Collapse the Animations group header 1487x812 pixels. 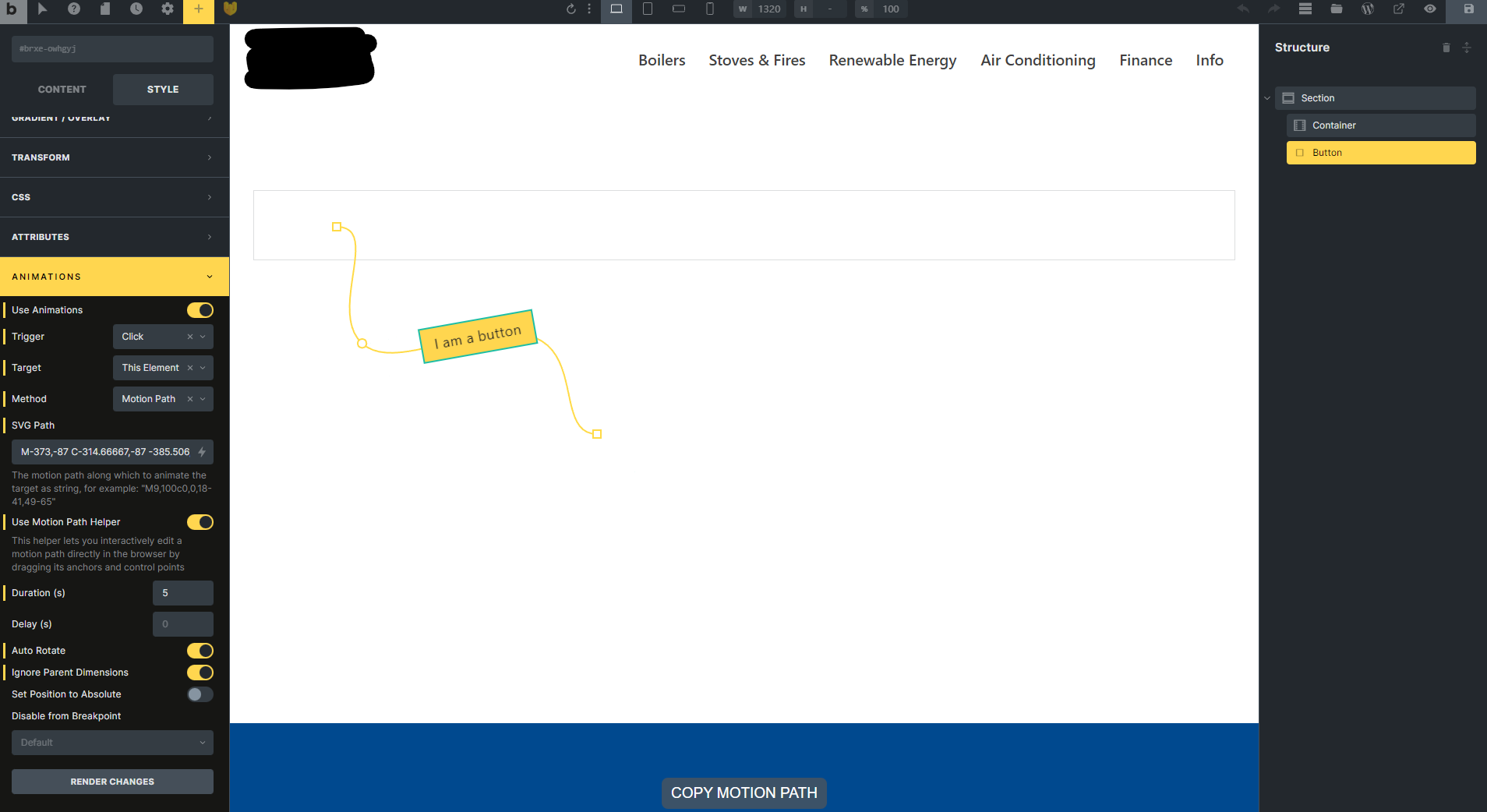[x=115, y=277]
